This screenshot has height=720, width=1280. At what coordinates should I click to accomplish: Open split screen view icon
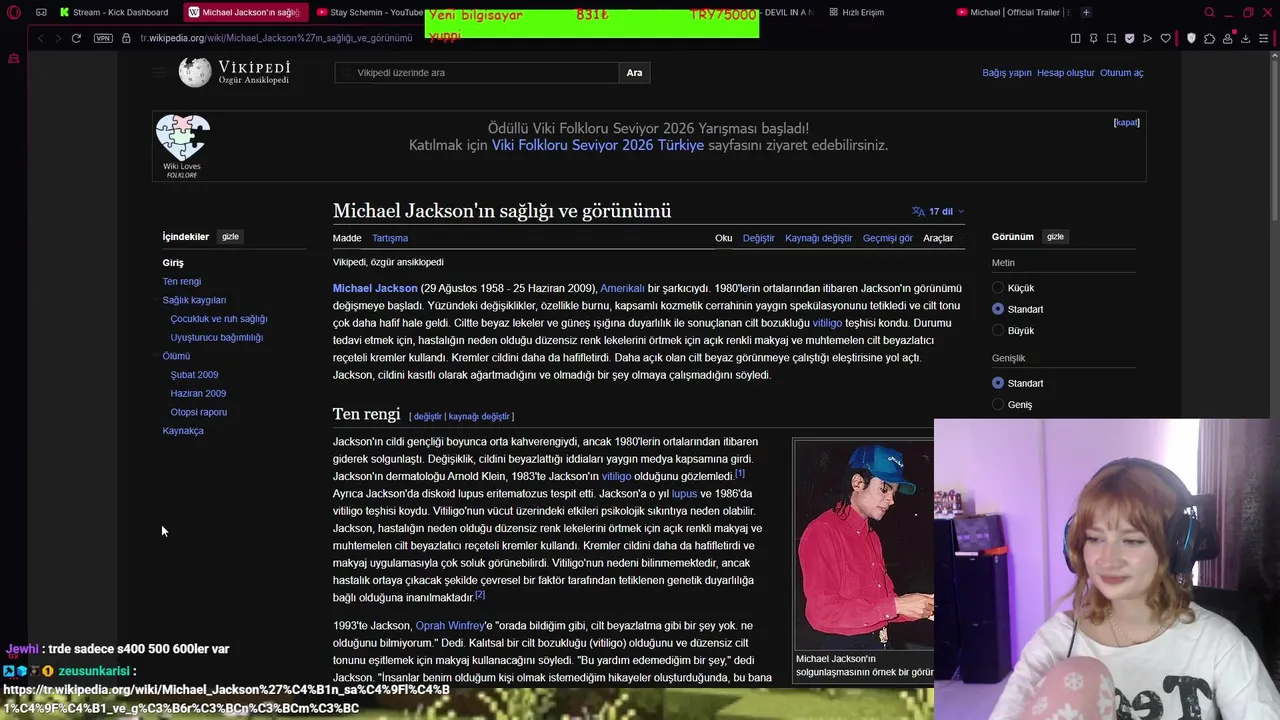[x=1075, y=38]
